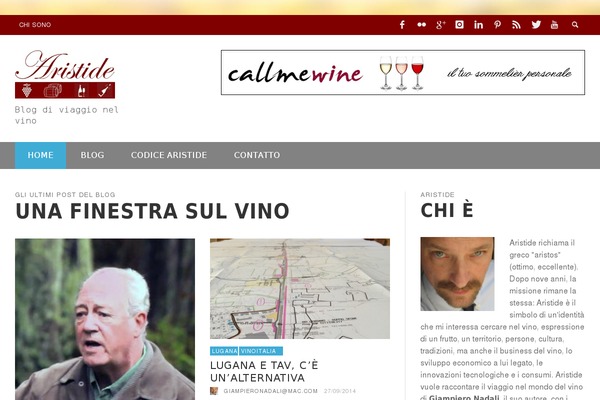Click the search magnifier icon
This screenshot has width=600, height=400.
[575, 25]
